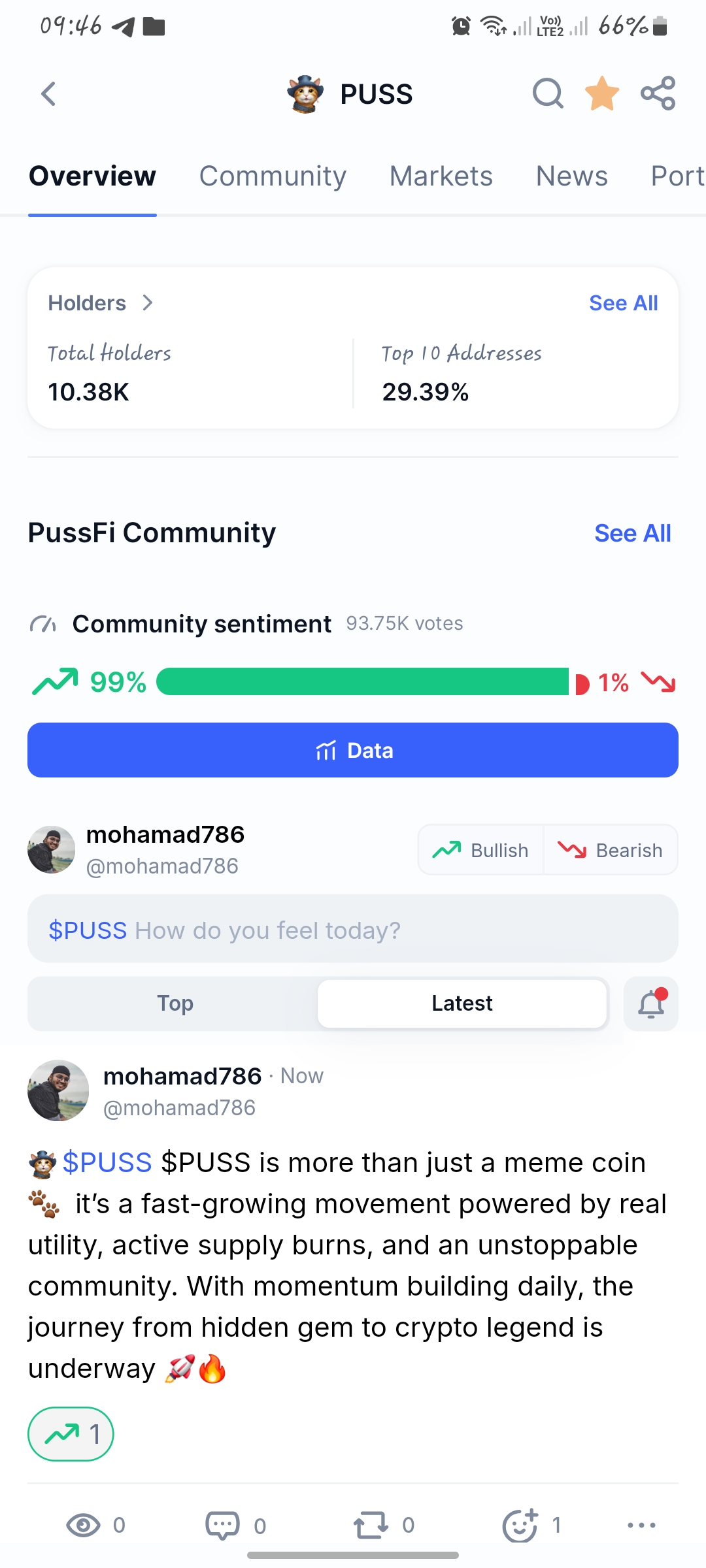The width and height of the screenshot is (706, 1568).
Task: Switch to the Community tab
Action: click(273, 176)
